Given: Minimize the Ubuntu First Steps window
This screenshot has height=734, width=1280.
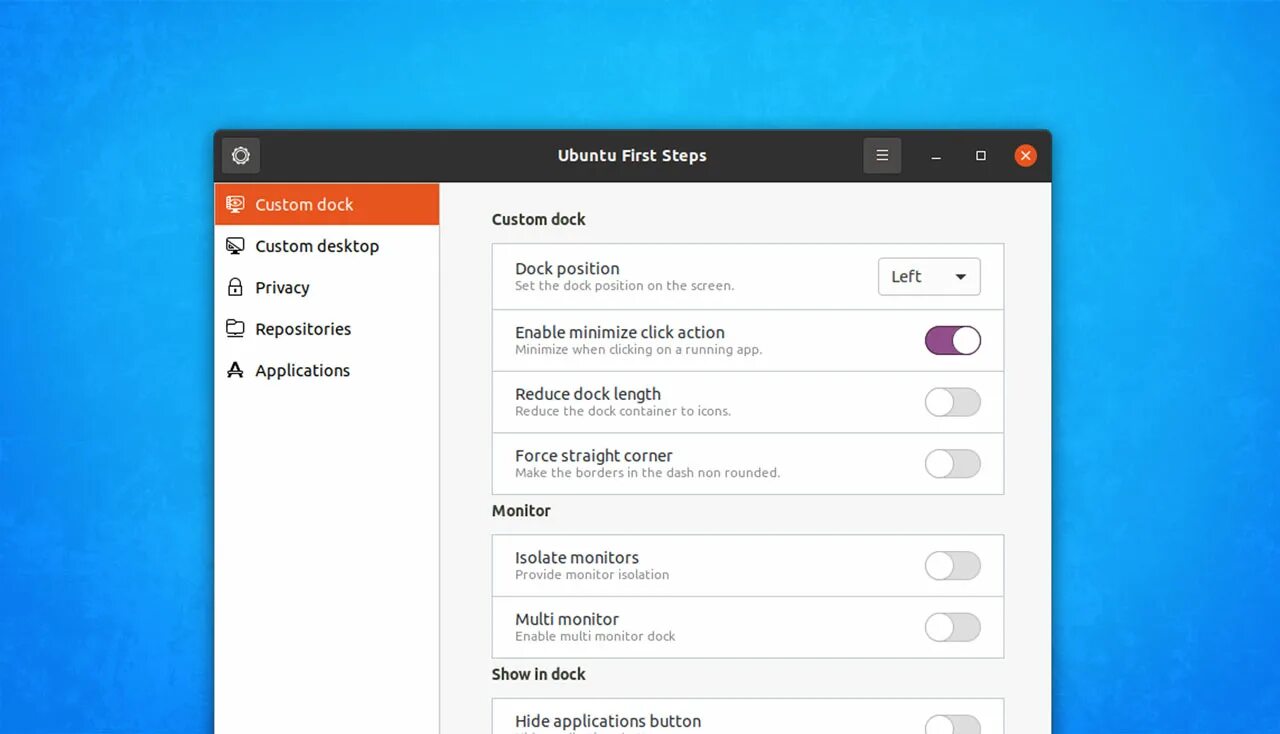Looking at the screenshot, I should point(936,156).
